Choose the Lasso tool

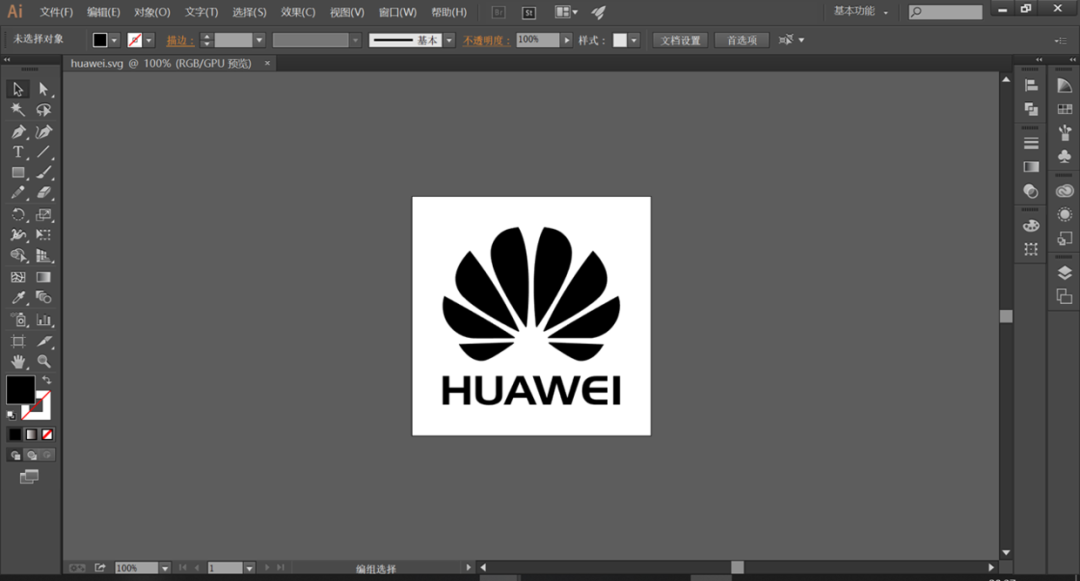click(43, 110)
